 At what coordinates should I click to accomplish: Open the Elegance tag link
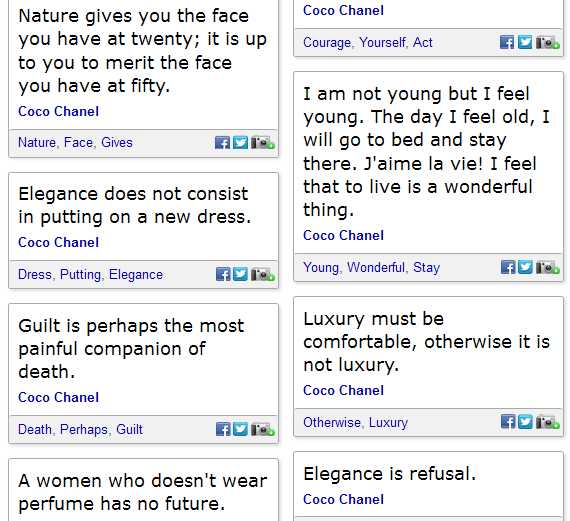click(136, 274)
